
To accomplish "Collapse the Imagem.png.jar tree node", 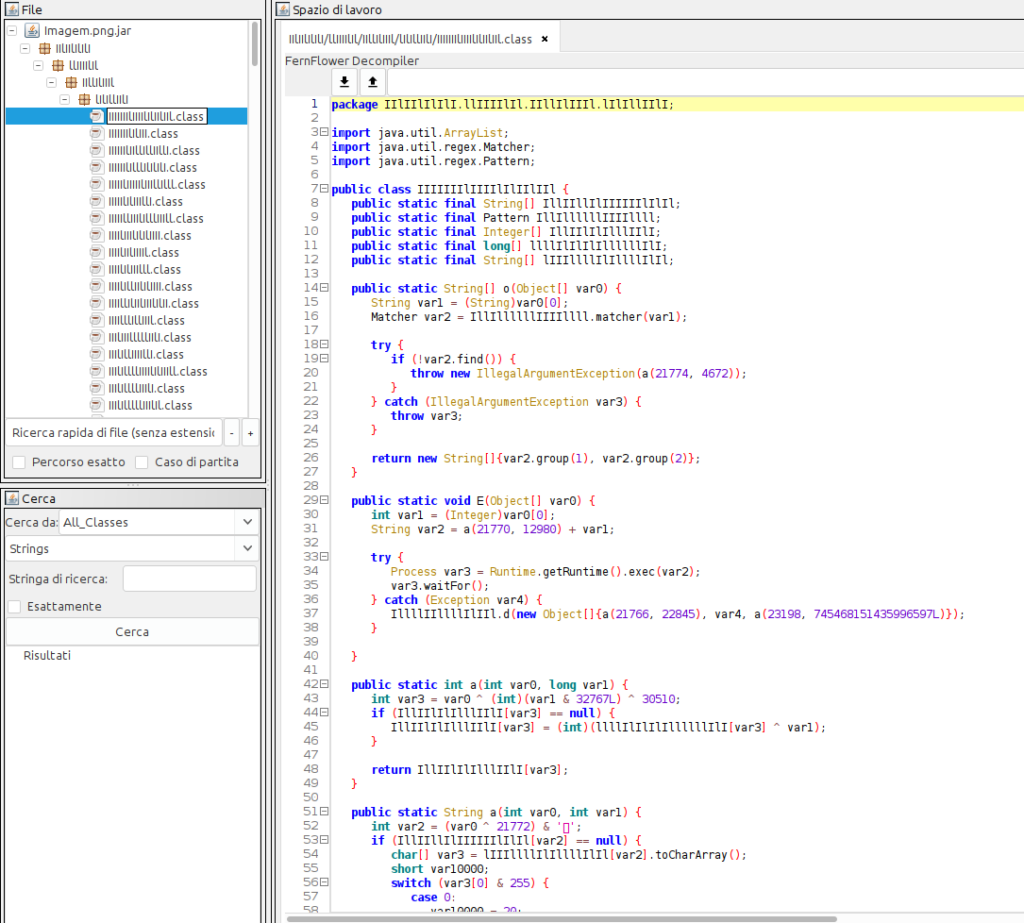I will (11, 31).
